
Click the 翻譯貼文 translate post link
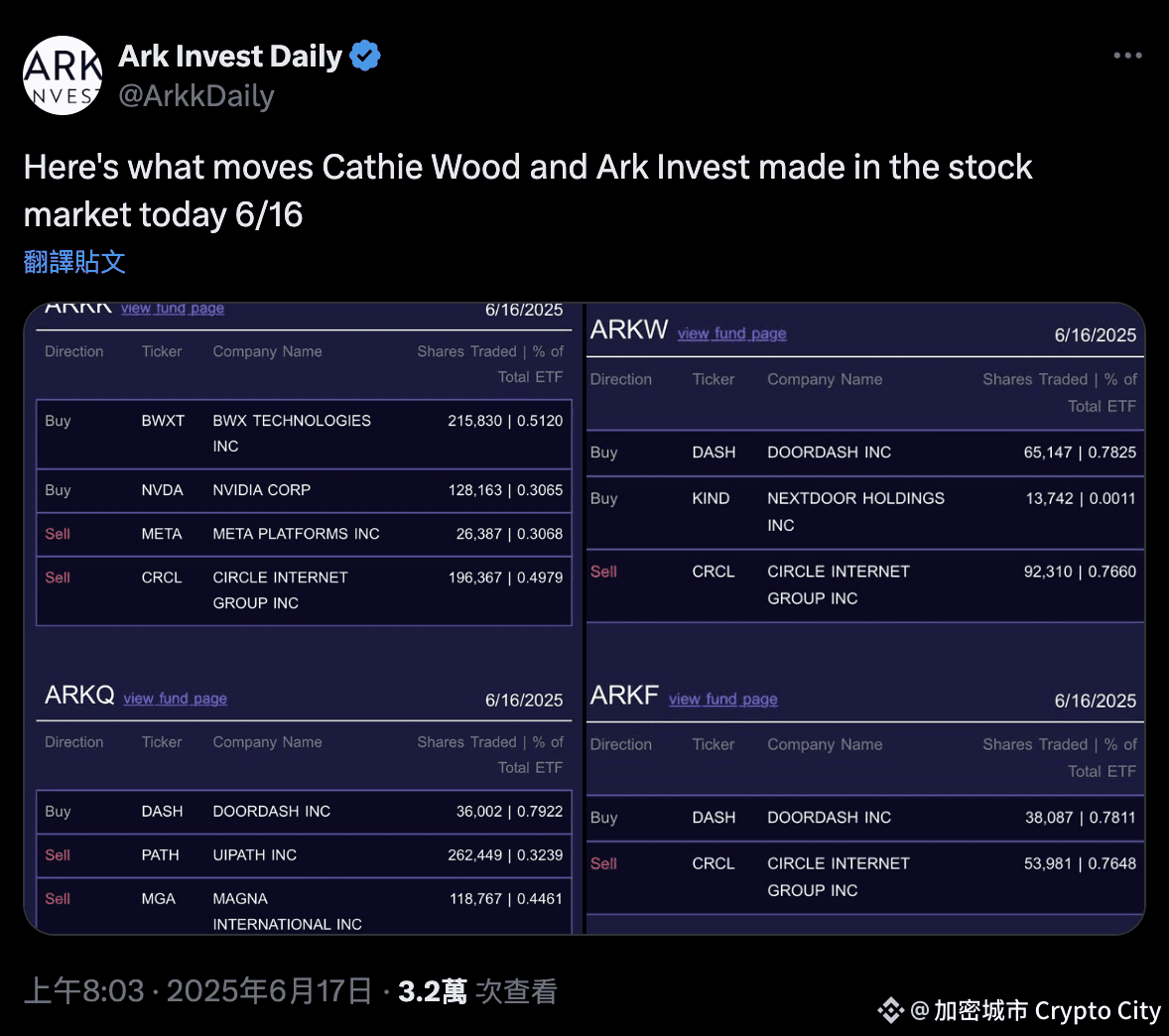[x=74, y=262]
